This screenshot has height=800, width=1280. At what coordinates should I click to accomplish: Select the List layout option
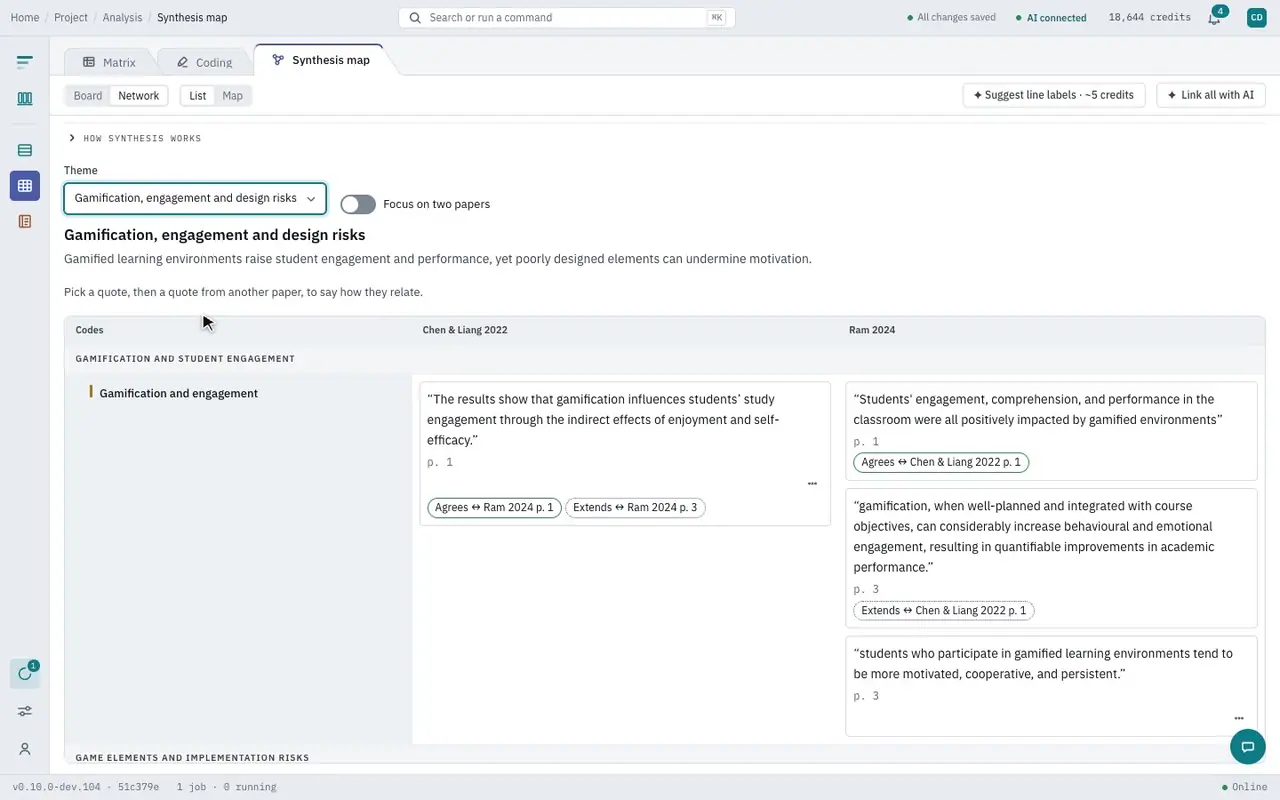click(x=198, y=96)
